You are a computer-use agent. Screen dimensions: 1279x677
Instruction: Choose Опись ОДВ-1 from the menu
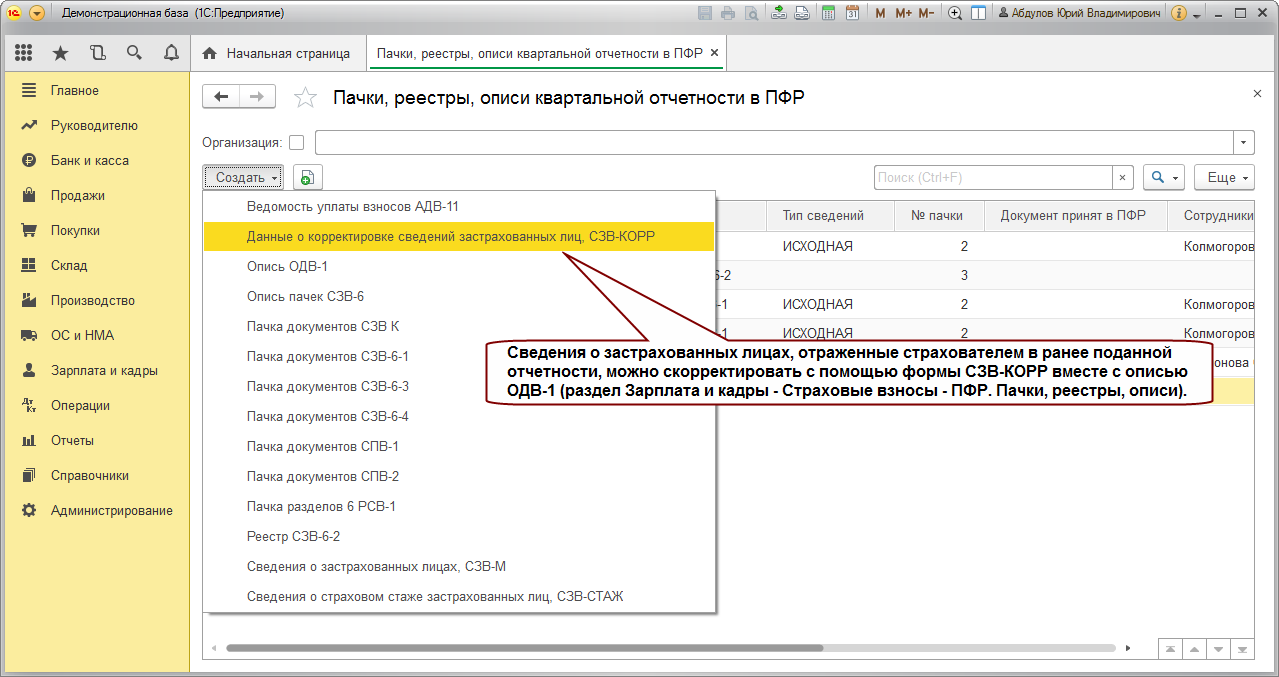point(287,266)
